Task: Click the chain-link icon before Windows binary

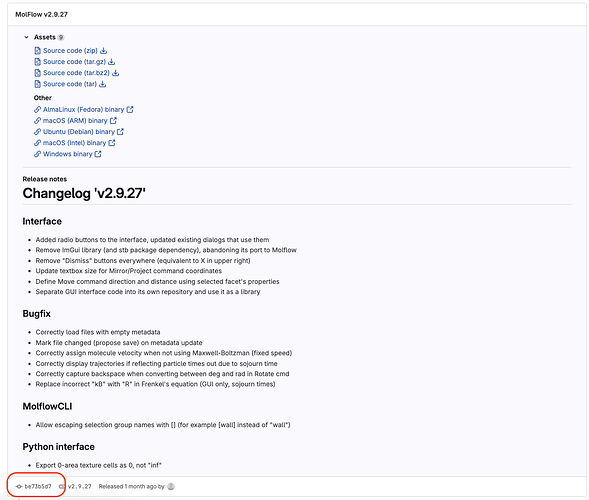Action: coord(37,154)
